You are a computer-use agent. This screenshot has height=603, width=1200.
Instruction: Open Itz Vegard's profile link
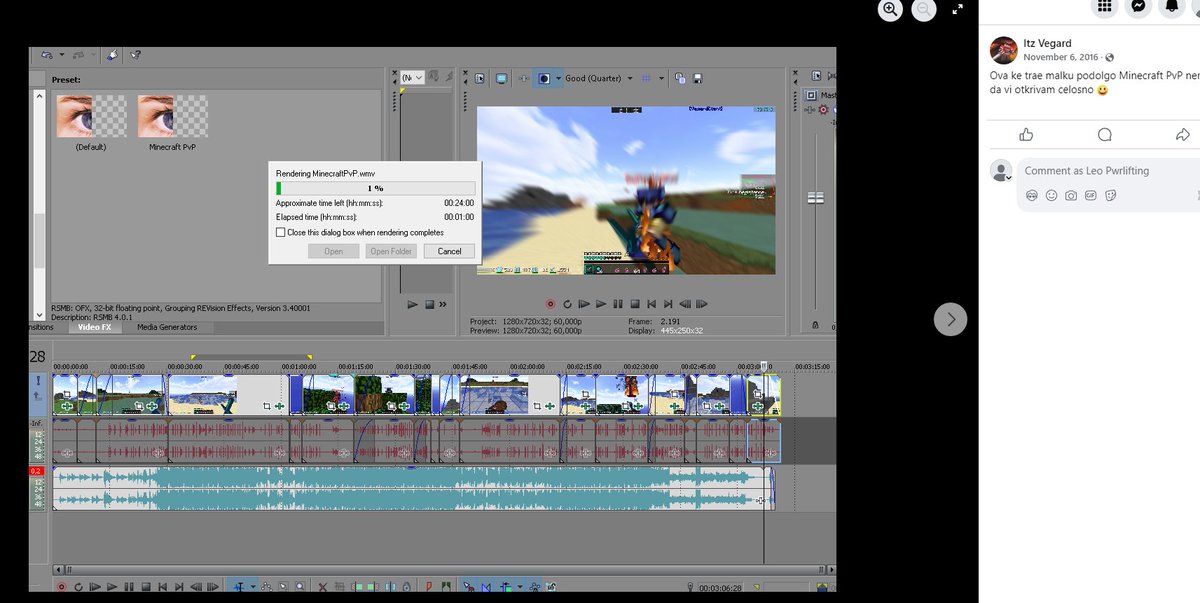pyautogui.click(x=1047, y=43)
